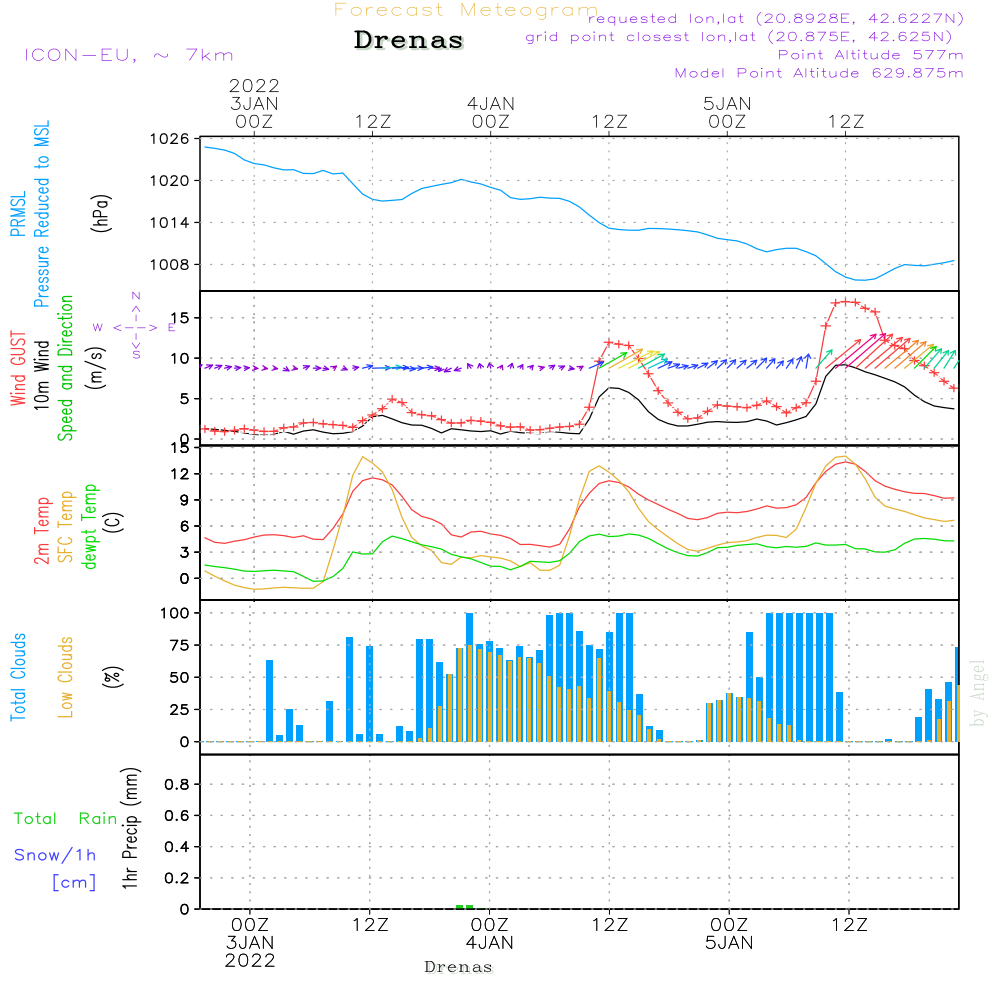Click the "0.2" precipitation axis value
Image resolution: width=1000 pixels, height=1000 pixels.
click(177, 878)
